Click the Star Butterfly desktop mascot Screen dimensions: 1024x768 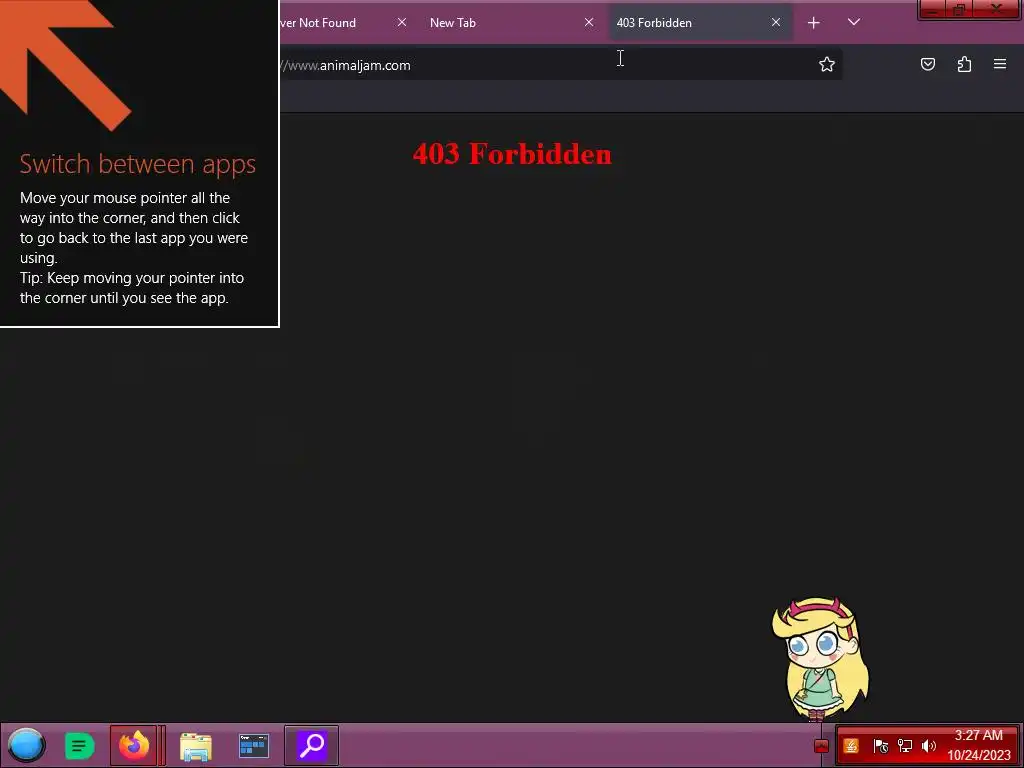pos(820,658)
